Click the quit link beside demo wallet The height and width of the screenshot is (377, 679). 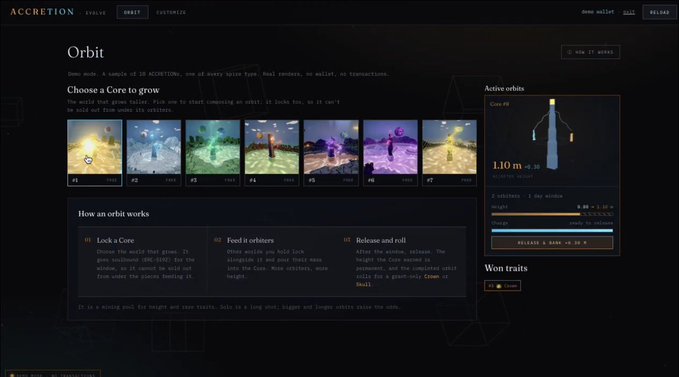629,12
